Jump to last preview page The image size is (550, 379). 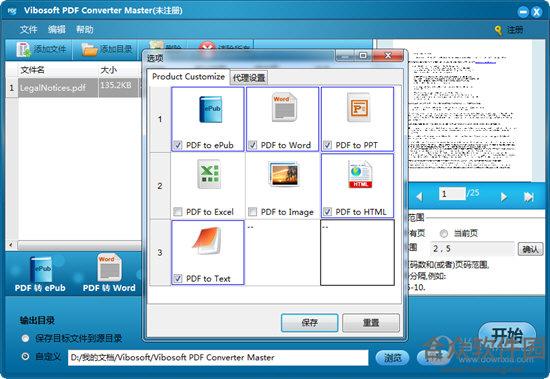click(x=529, y=197)
